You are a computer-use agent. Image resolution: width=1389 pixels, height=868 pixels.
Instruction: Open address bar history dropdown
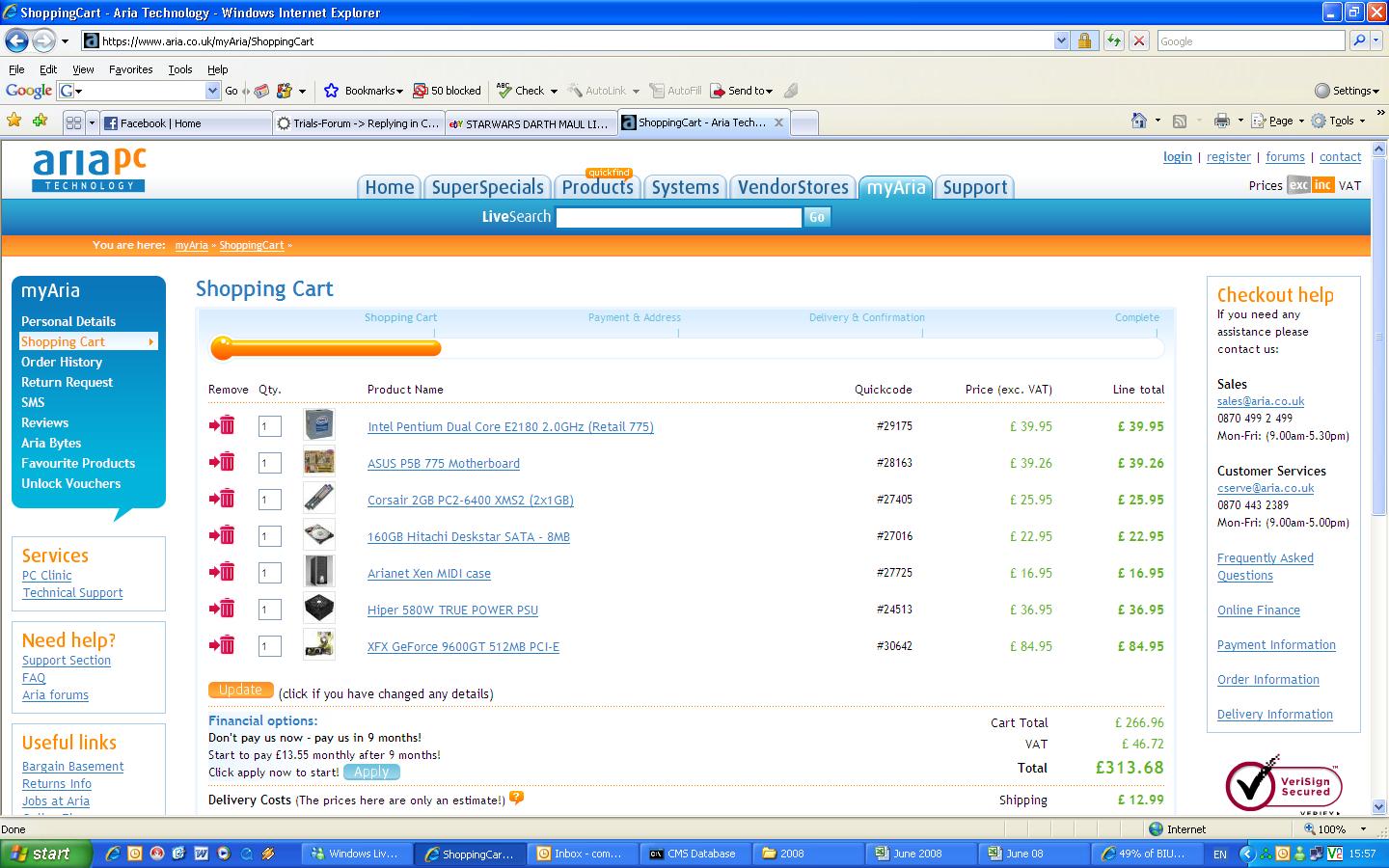pyautogui.click(x=1061, y=41)
